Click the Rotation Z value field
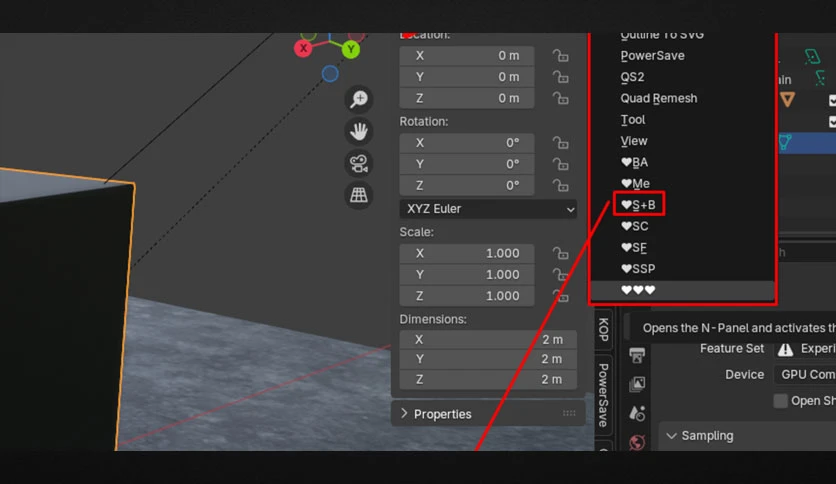This screenshot has height=484, width=836. coord(467,185)
